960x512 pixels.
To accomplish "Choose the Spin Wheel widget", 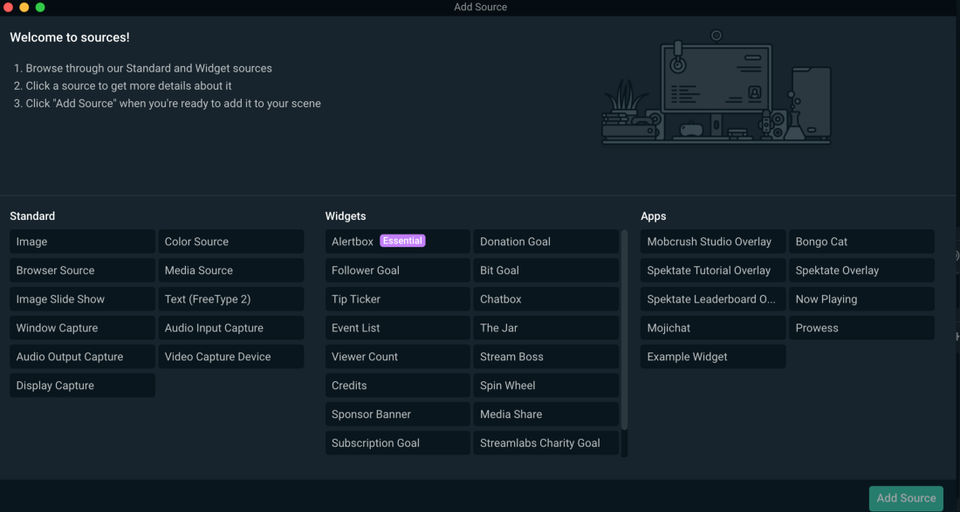I will click(546, 385).
